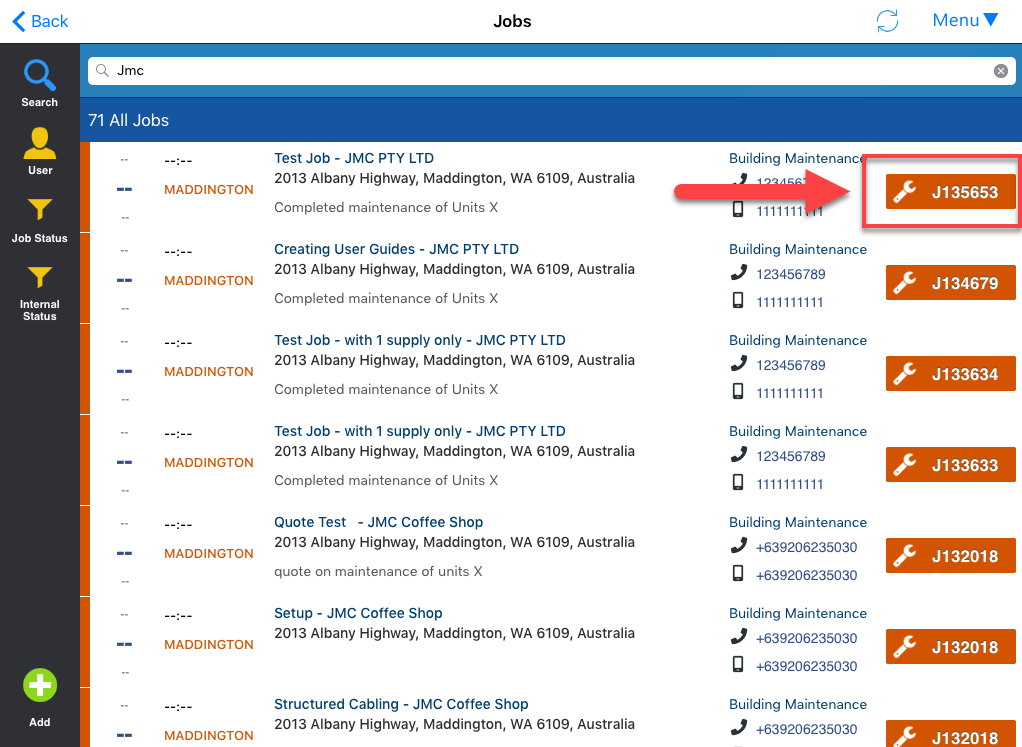1022x747 pixels.
Task: Go Back to previous screen
Action: 40,21
